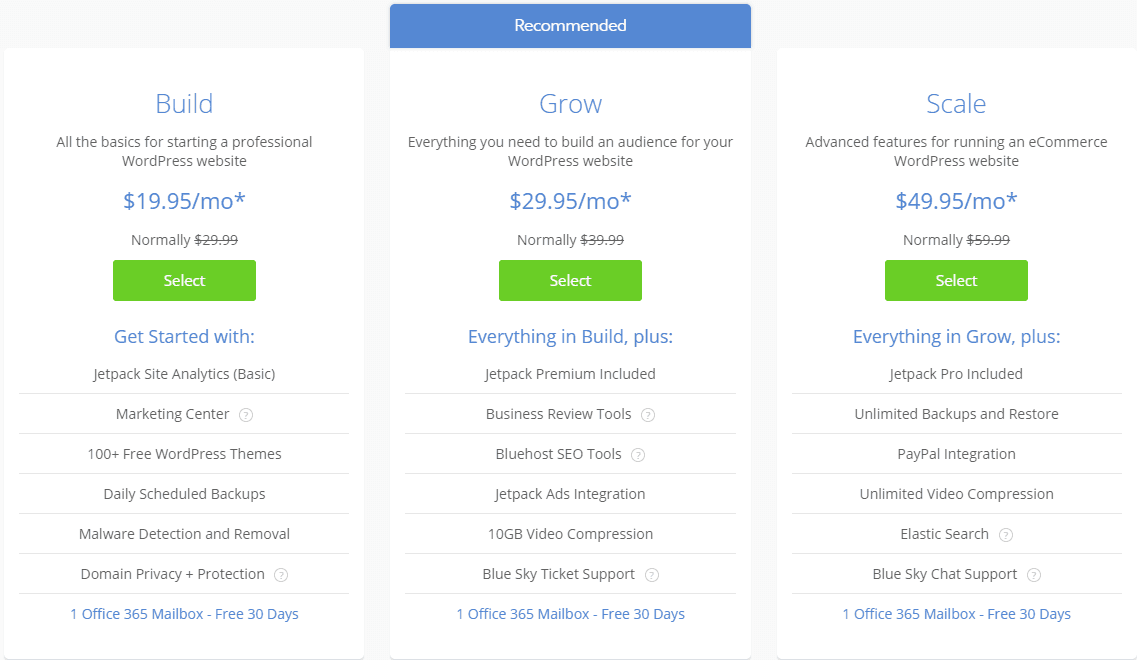
Task: Click Marketing Center feature text
Action: click(173, 414)
